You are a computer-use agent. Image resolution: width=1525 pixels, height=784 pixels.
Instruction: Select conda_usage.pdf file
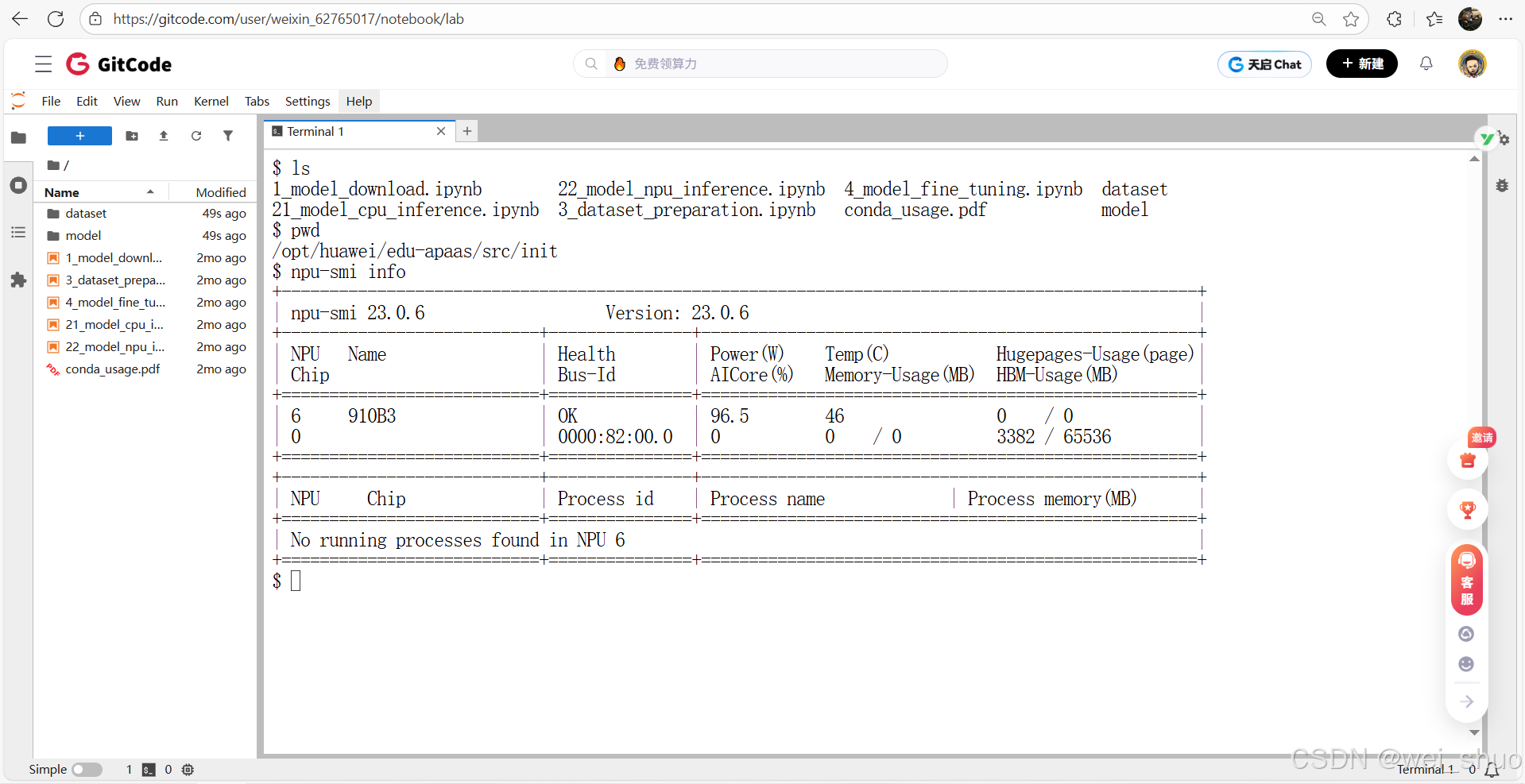point(146,369)
